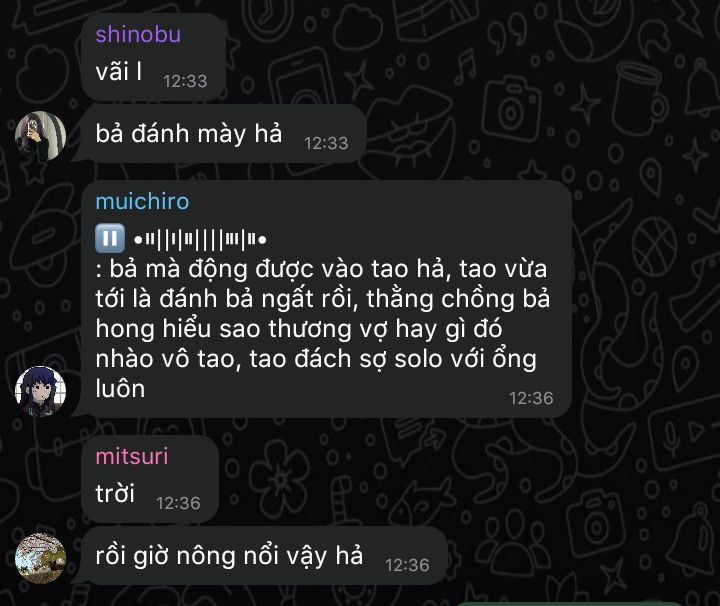Select the "vãi l" message bubble
Viewport: 720px width, 606px height.
(153, 57)
